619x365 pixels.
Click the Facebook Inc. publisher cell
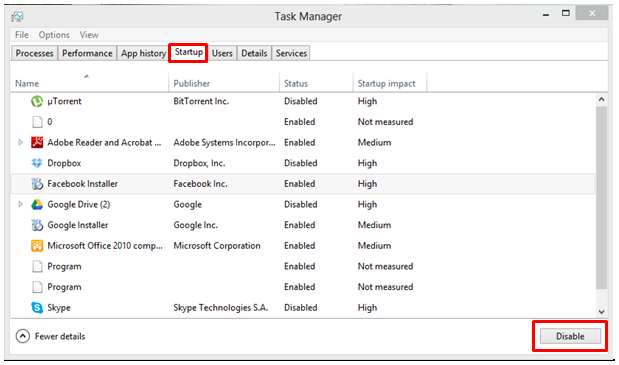[200, 184]
